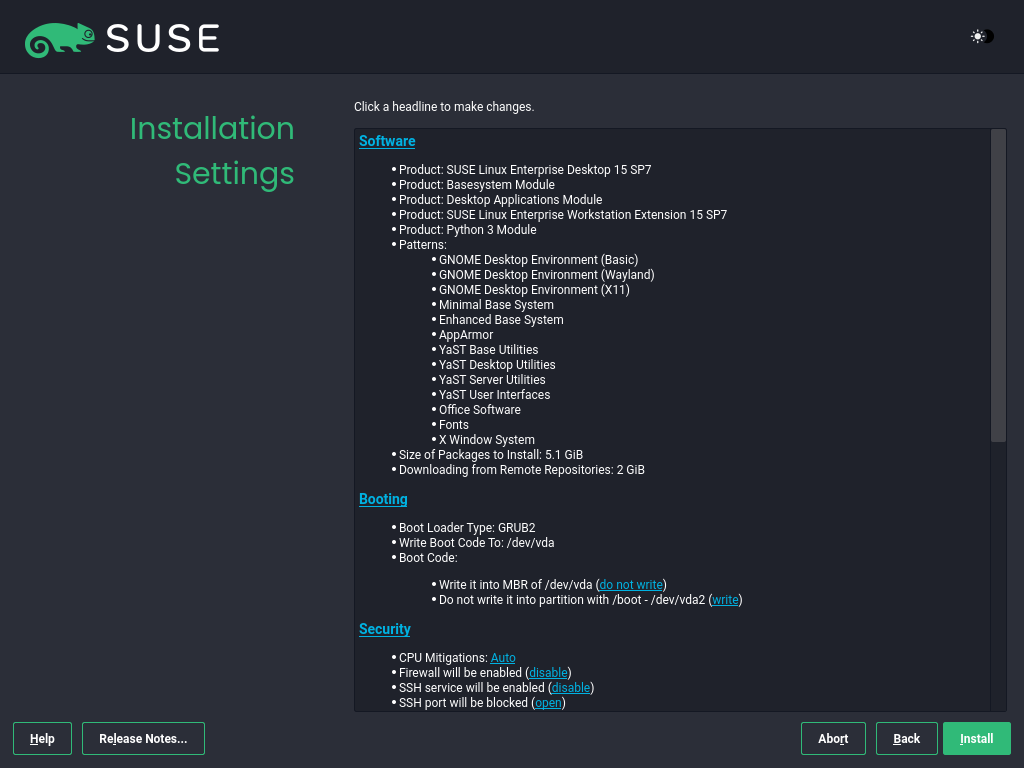Open the Software settings headline
Viewport: 1024px width, 768px height.
[x=386, y=141]
